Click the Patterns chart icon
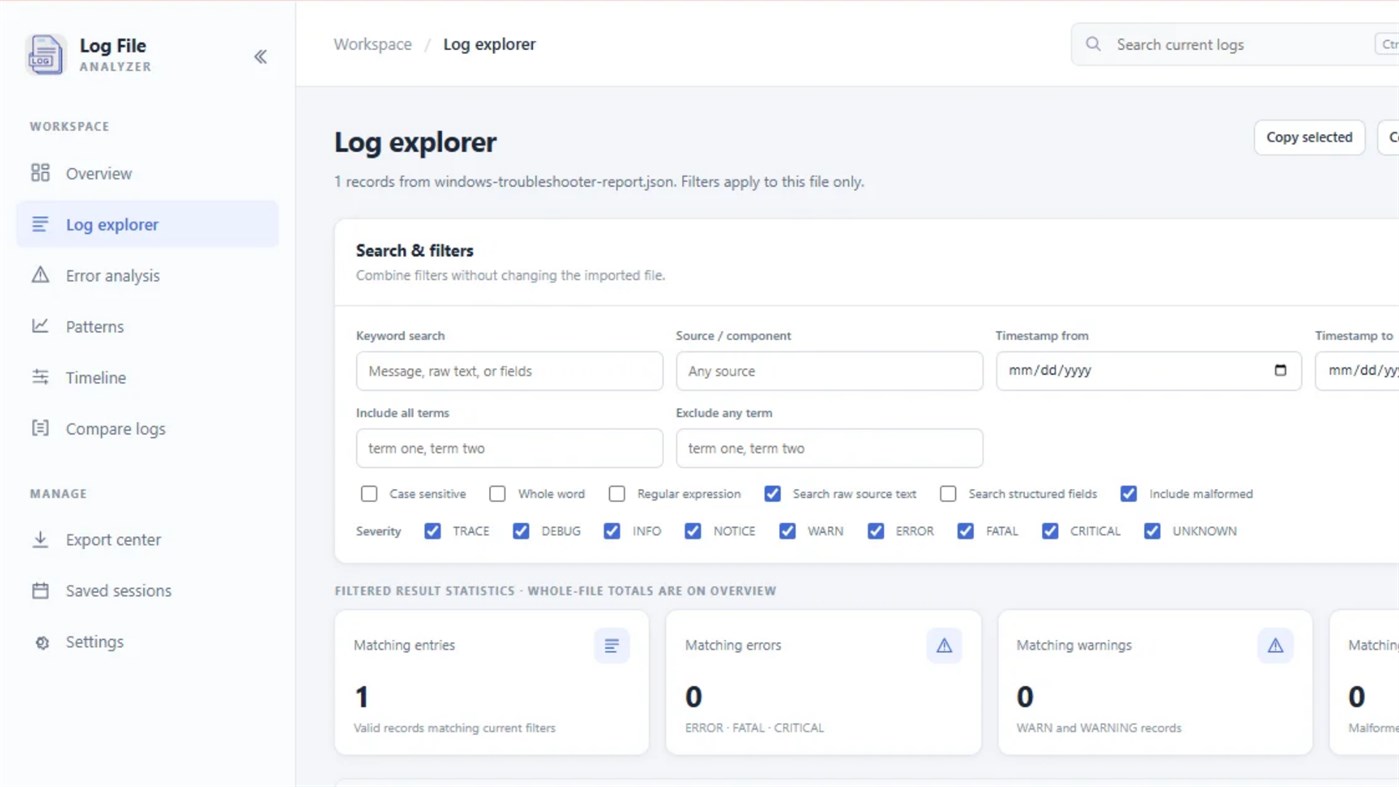 [x=40, y=326]
